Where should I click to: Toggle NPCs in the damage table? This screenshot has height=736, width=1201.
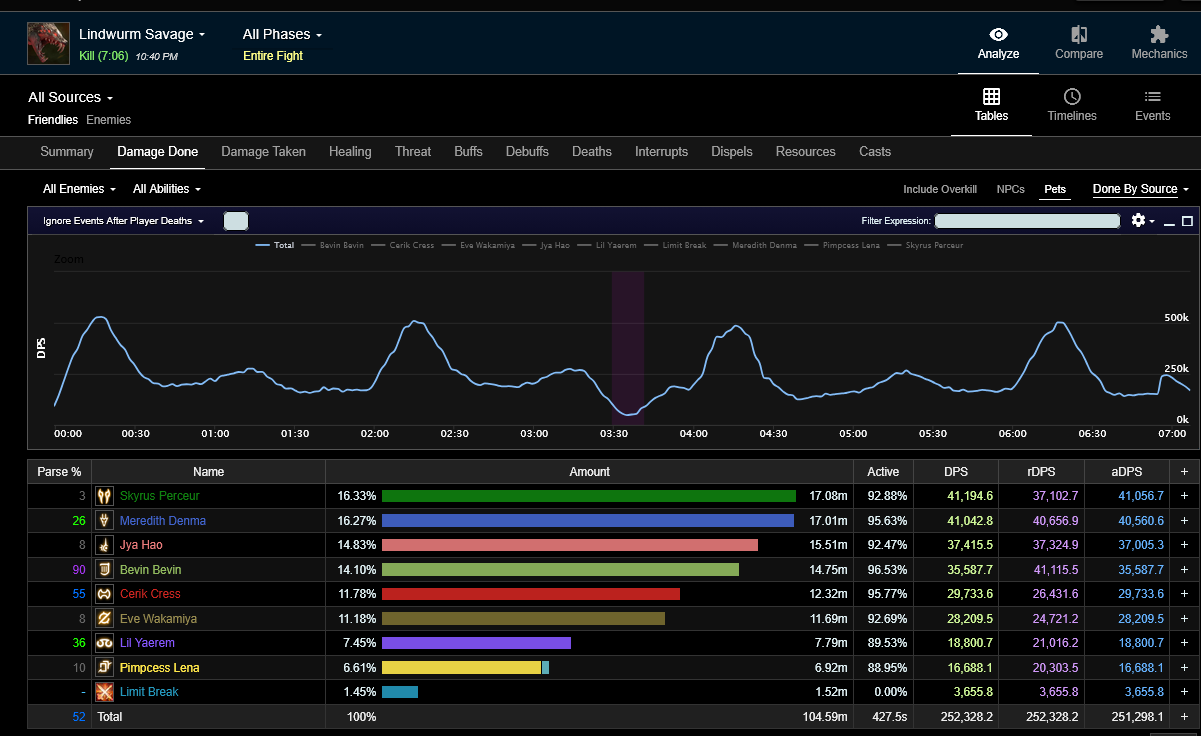(1010, 189)
